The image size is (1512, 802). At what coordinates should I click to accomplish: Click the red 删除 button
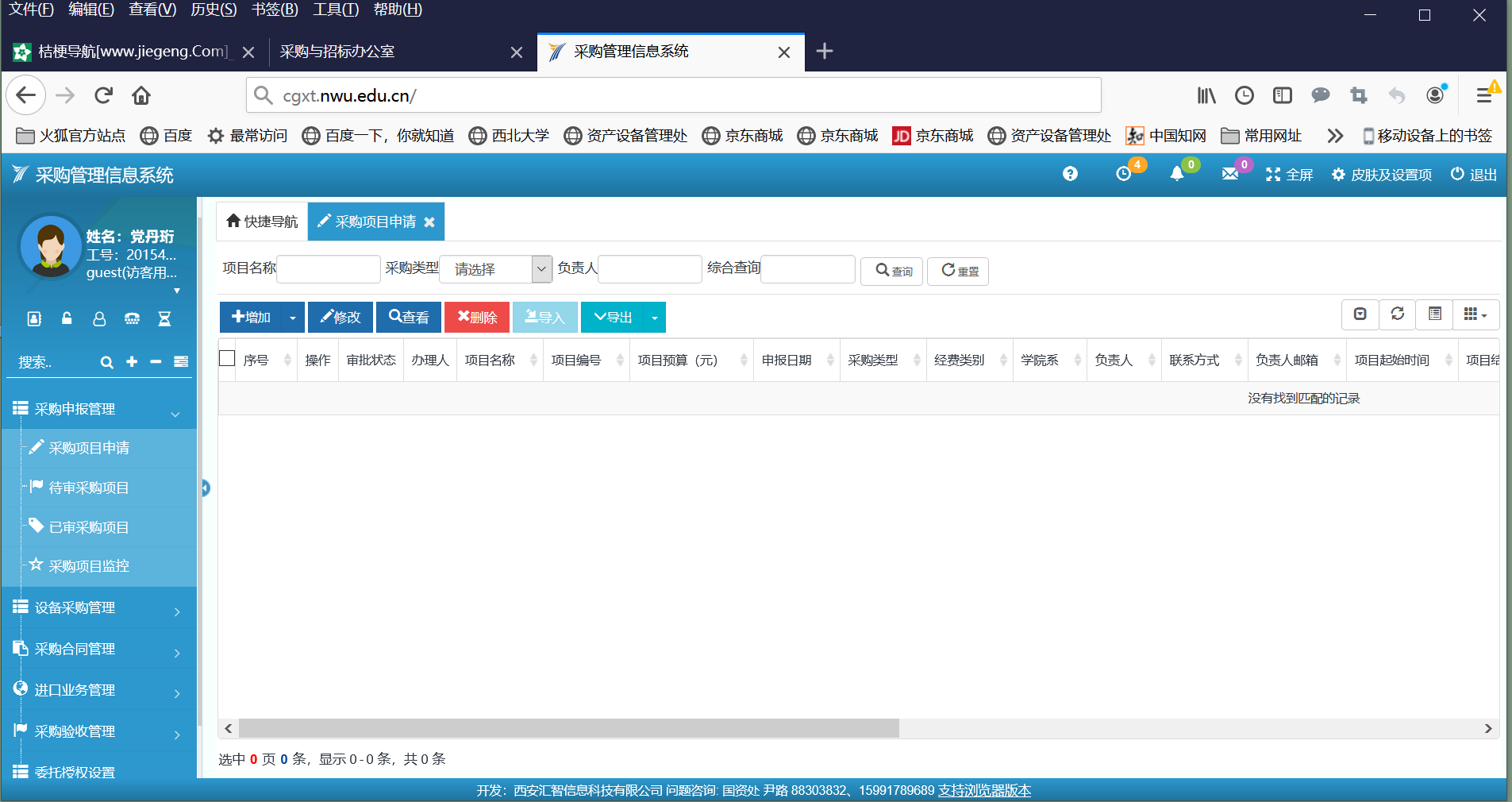477,318
